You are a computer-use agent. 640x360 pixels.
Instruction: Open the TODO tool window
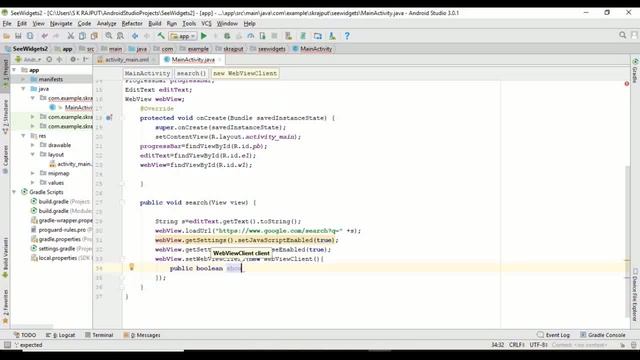click(25, 335)
